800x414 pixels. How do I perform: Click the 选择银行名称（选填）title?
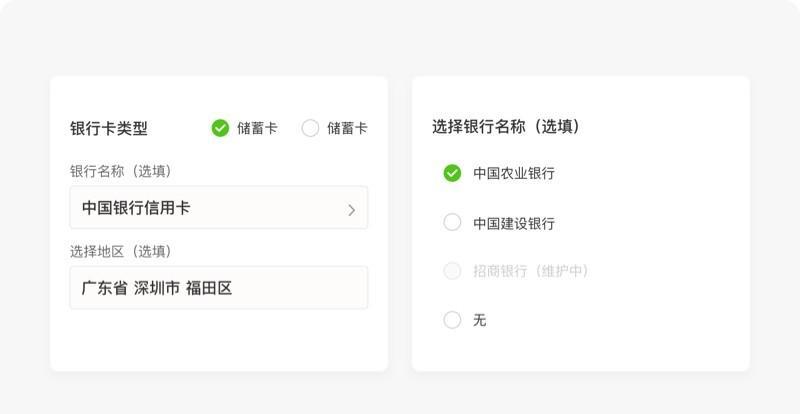click(x=506, y=127)
